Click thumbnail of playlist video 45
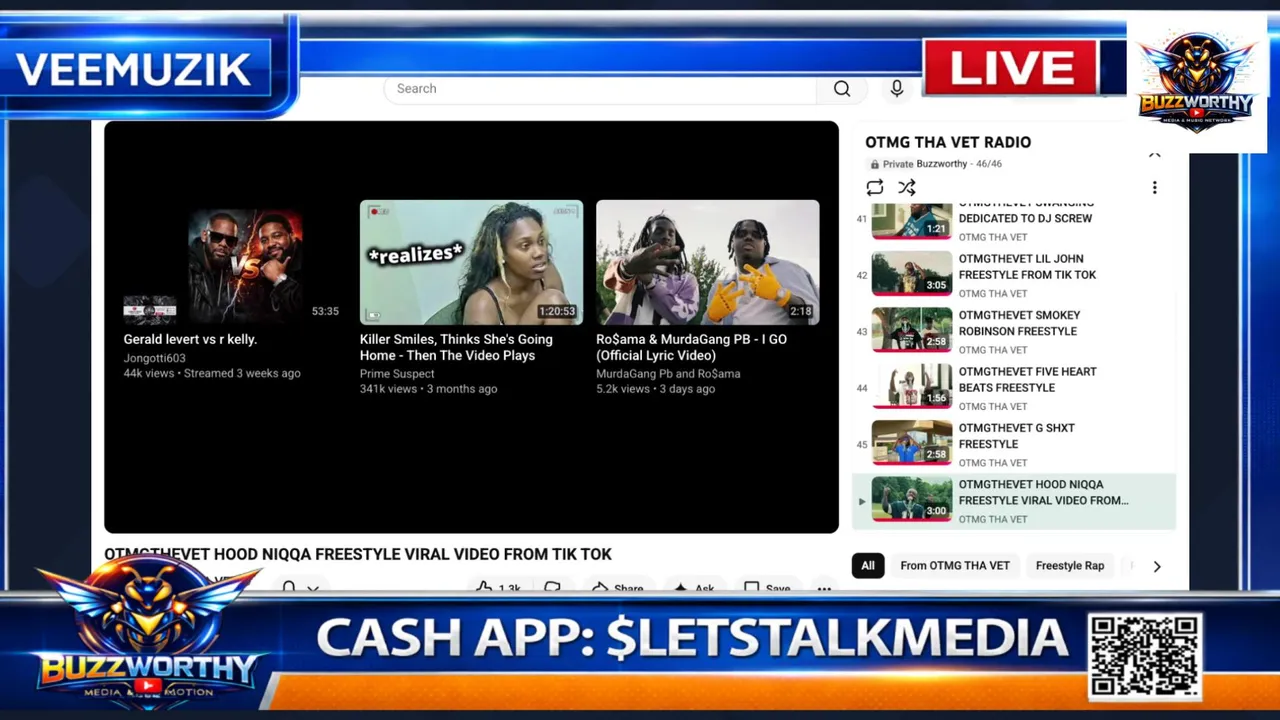The height and width of the screenshot is (720, 1280). coord(912,443)
